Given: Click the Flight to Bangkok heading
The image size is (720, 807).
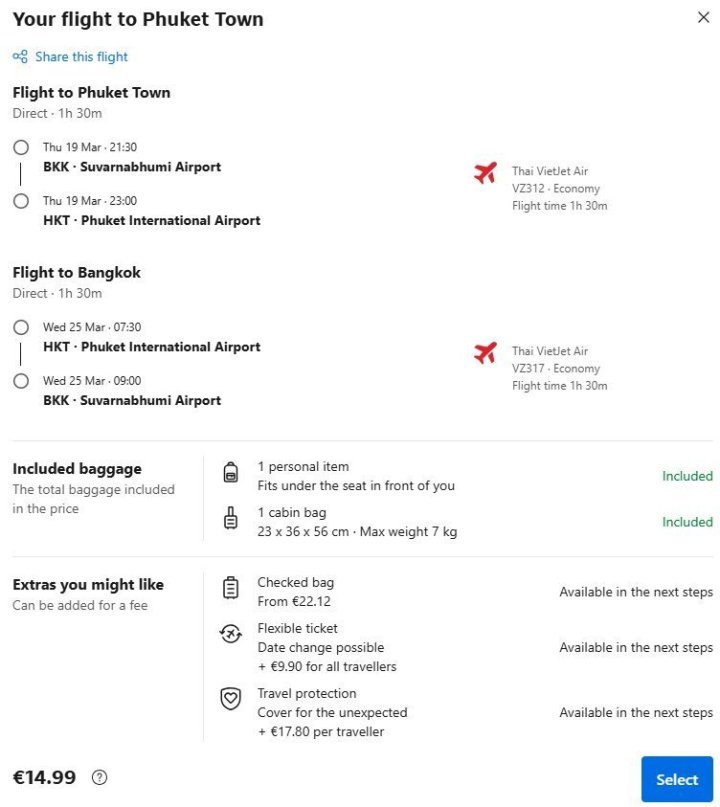Looking at the screenshot, I should [x=76, y=272].
